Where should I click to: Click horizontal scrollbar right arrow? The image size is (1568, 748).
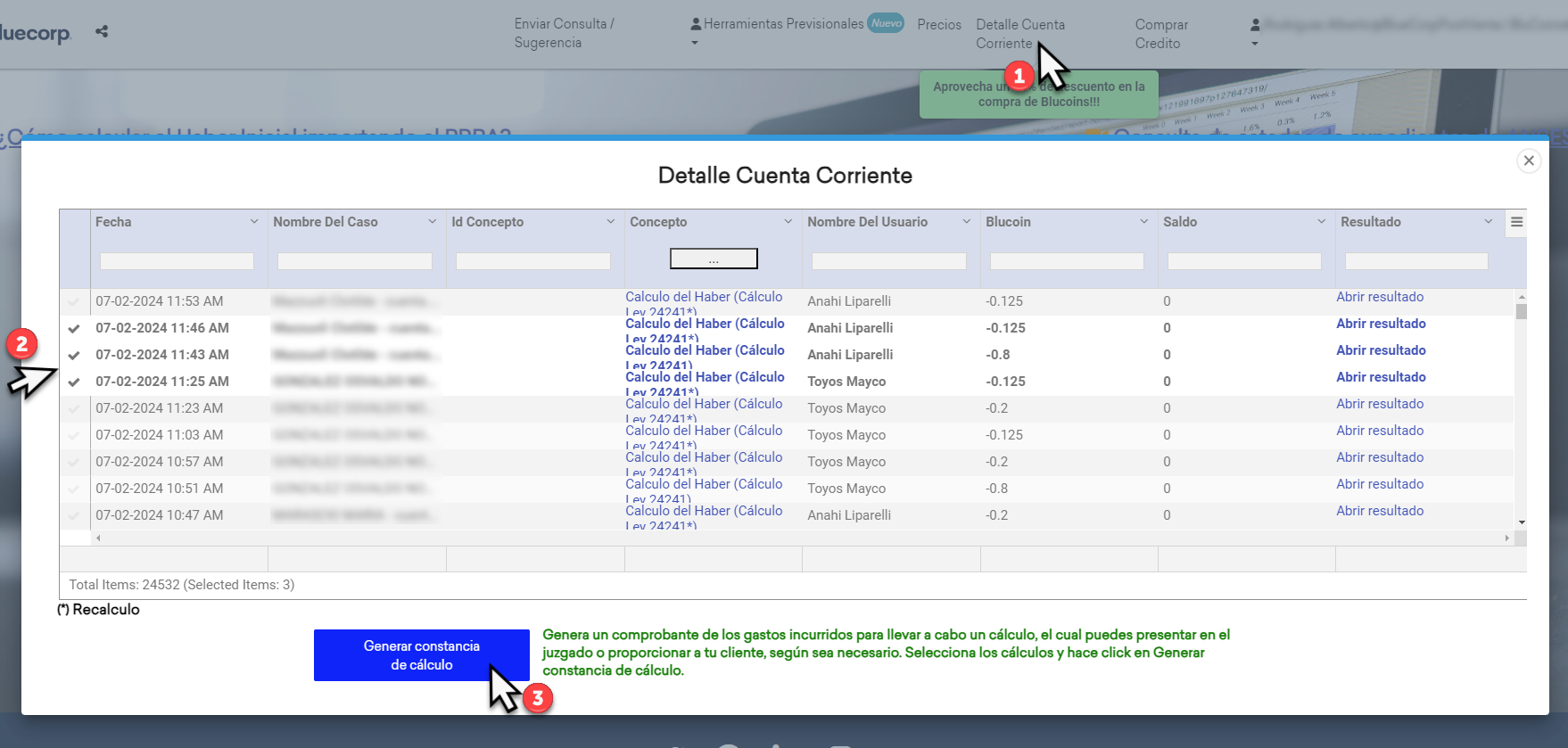pyautogui.click(x=1506, y=538)
